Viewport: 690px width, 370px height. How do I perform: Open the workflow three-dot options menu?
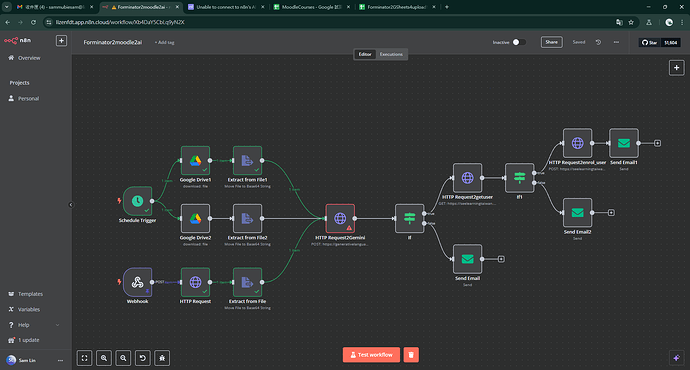click(x=616, y=42)
